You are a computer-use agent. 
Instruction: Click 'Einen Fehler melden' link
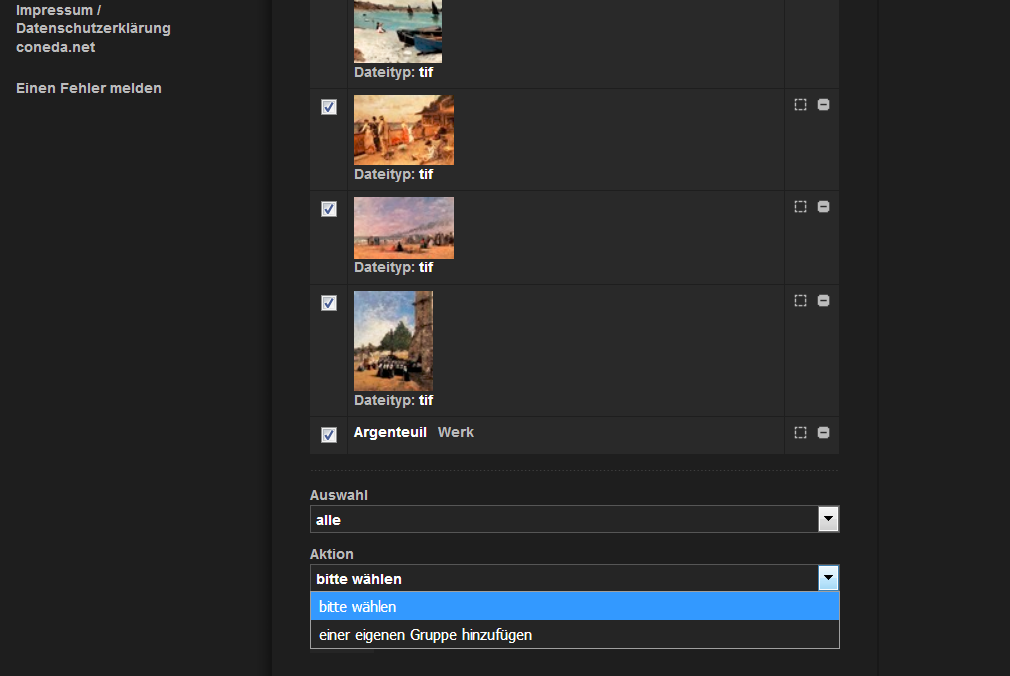tap(89, 88)
